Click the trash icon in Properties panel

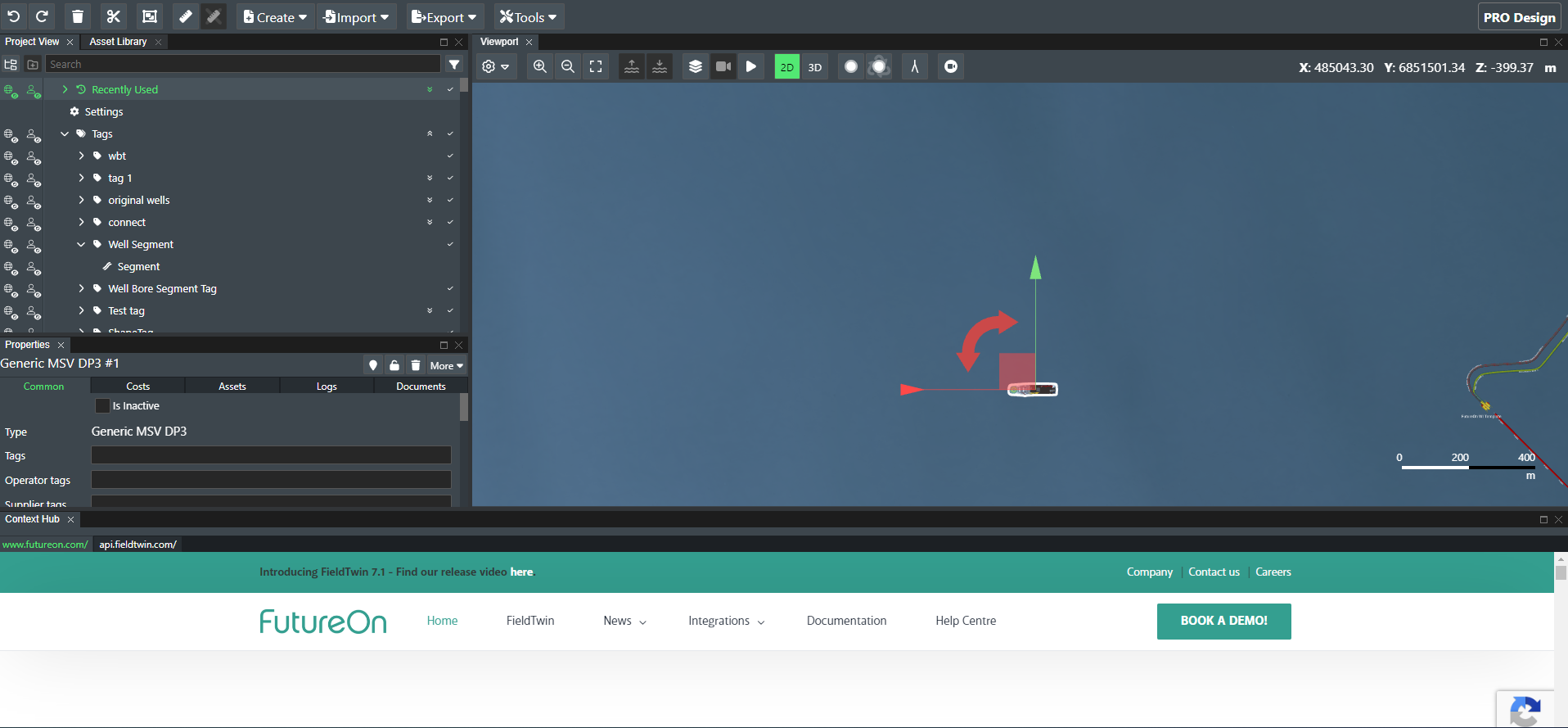click(416, 365)
